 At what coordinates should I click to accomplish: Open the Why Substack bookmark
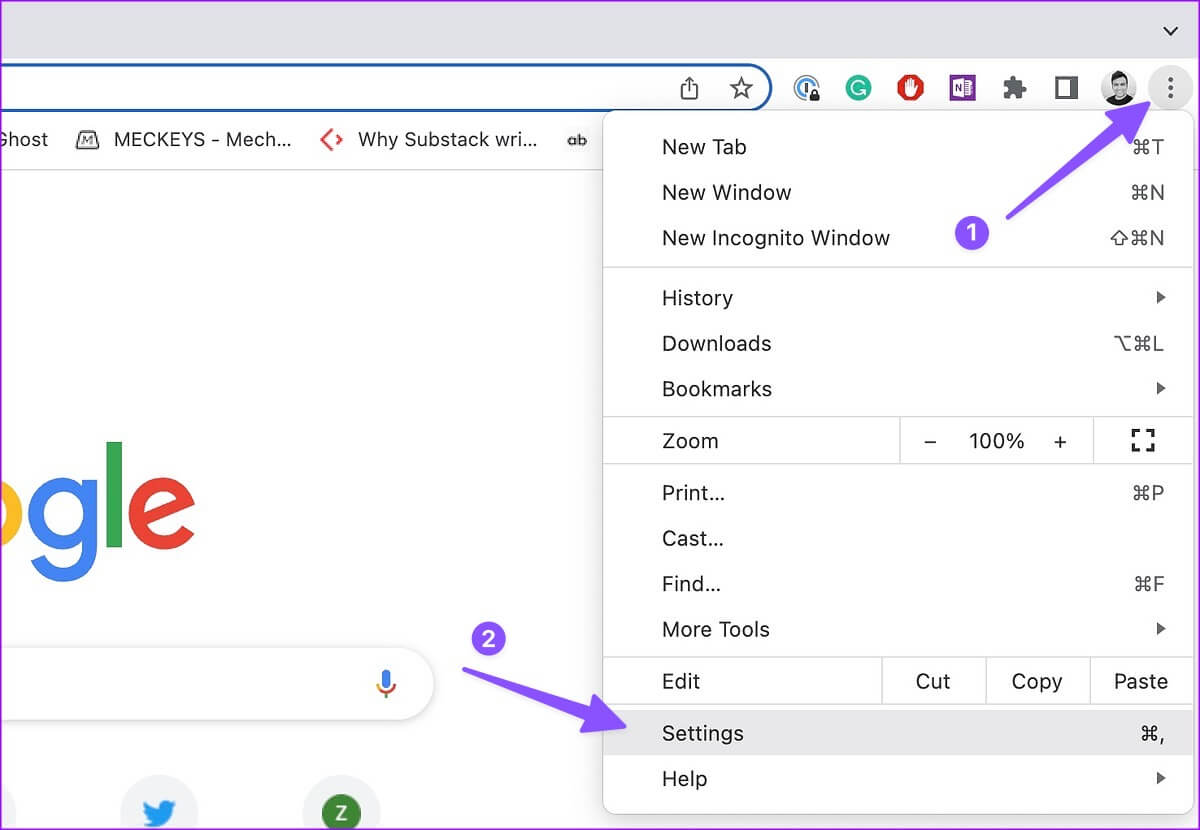pyautogui.click(x=429, y=140)
